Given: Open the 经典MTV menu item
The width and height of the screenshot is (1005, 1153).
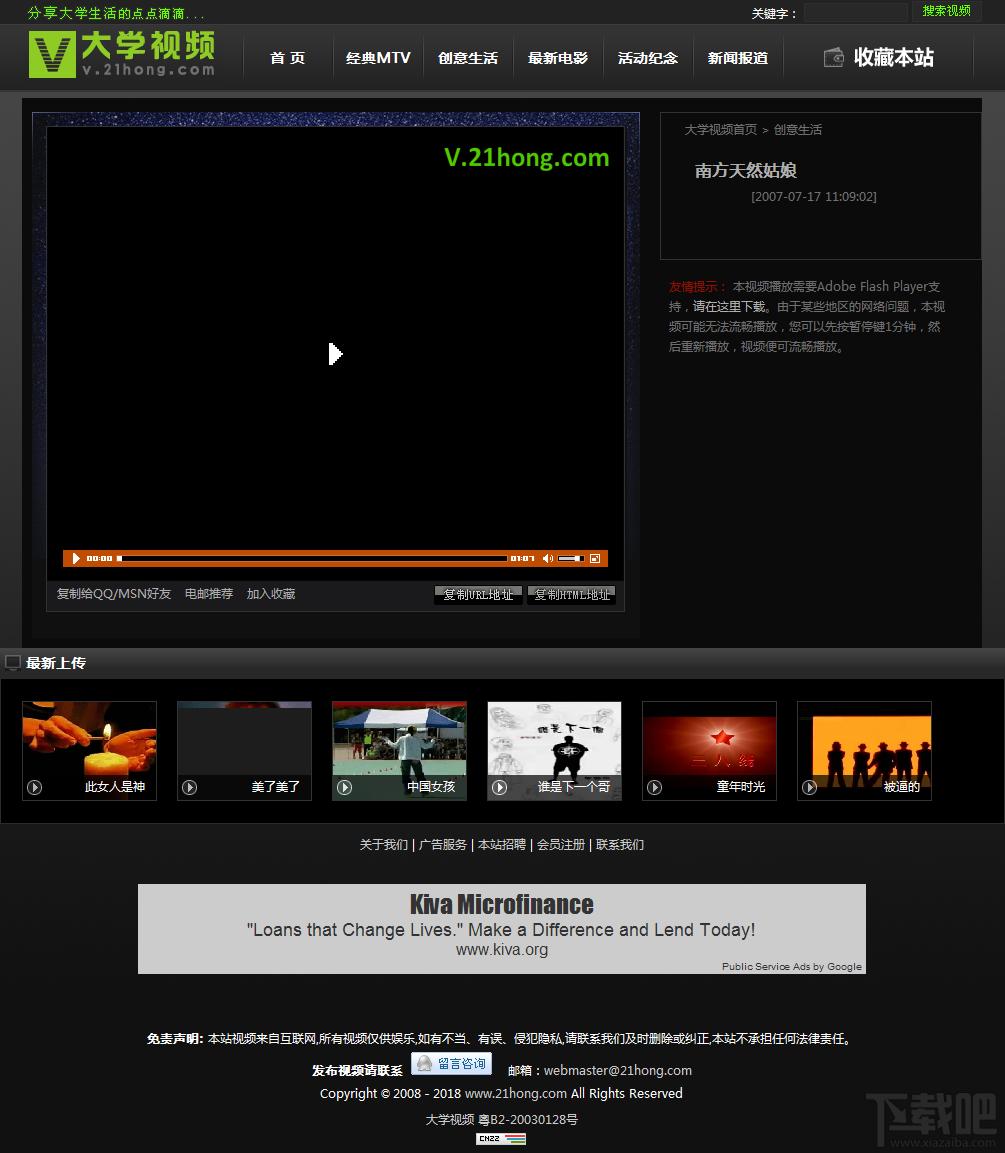Looking at the screenshot, I should [x=378, y=57].
